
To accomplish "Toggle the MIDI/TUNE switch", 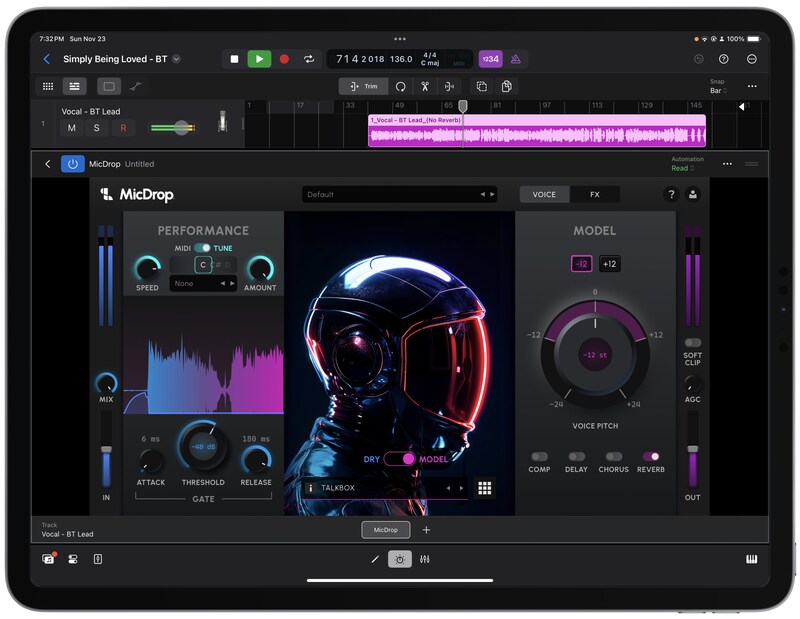I will pyautogui.click(x=202, y=248).
